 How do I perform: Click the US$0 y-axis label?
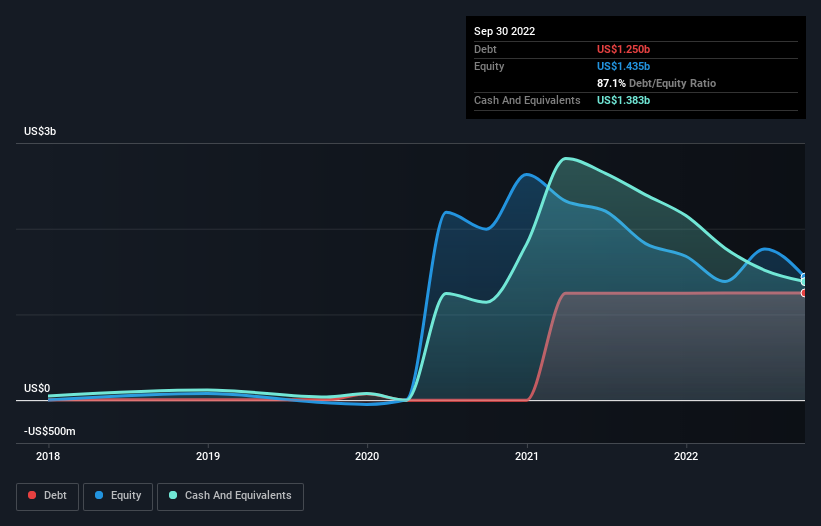(37, 388)
